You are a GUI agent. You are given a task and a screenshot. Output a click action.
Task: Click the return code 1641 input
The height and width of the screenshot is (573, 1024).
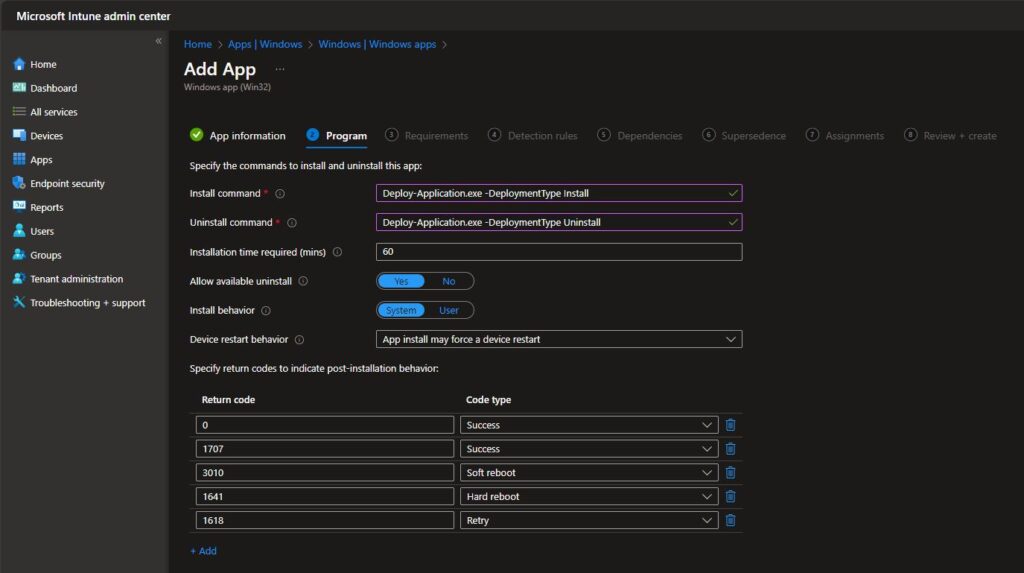[325, 497]
